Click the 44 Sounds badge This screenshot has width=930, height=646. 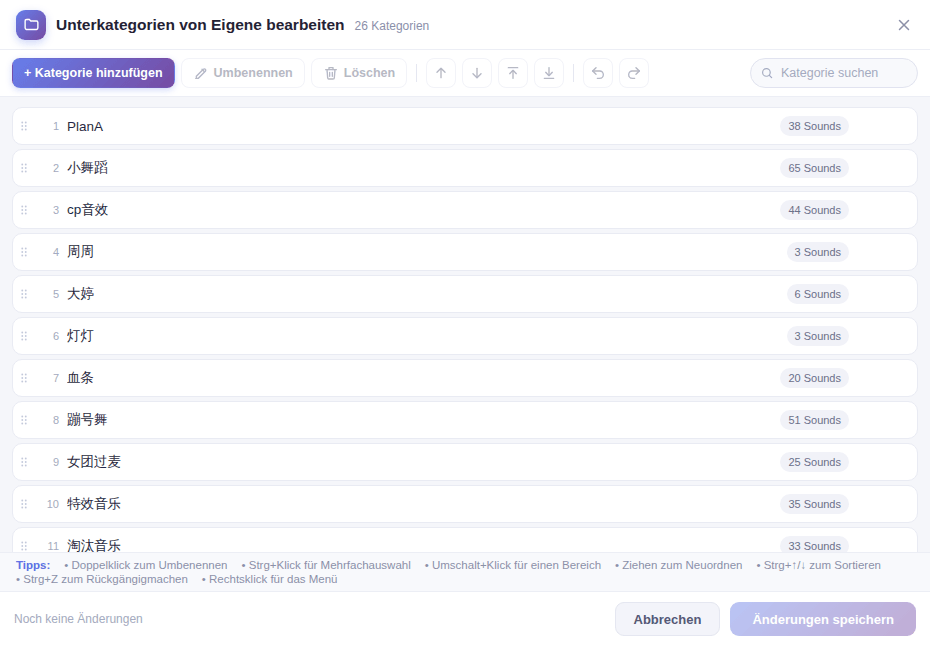pyautogui.click(x=814, y=211)
